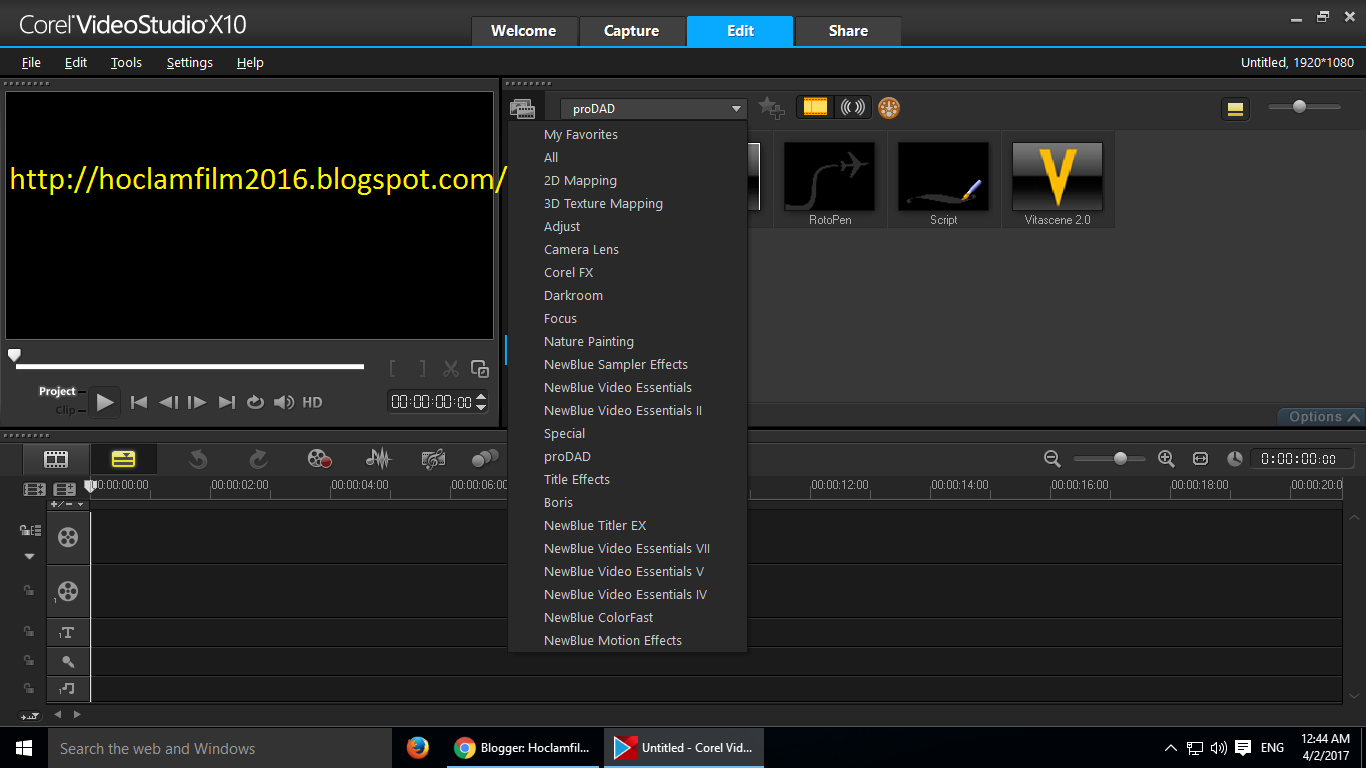Expand the Options panel

click(1320, 417)
